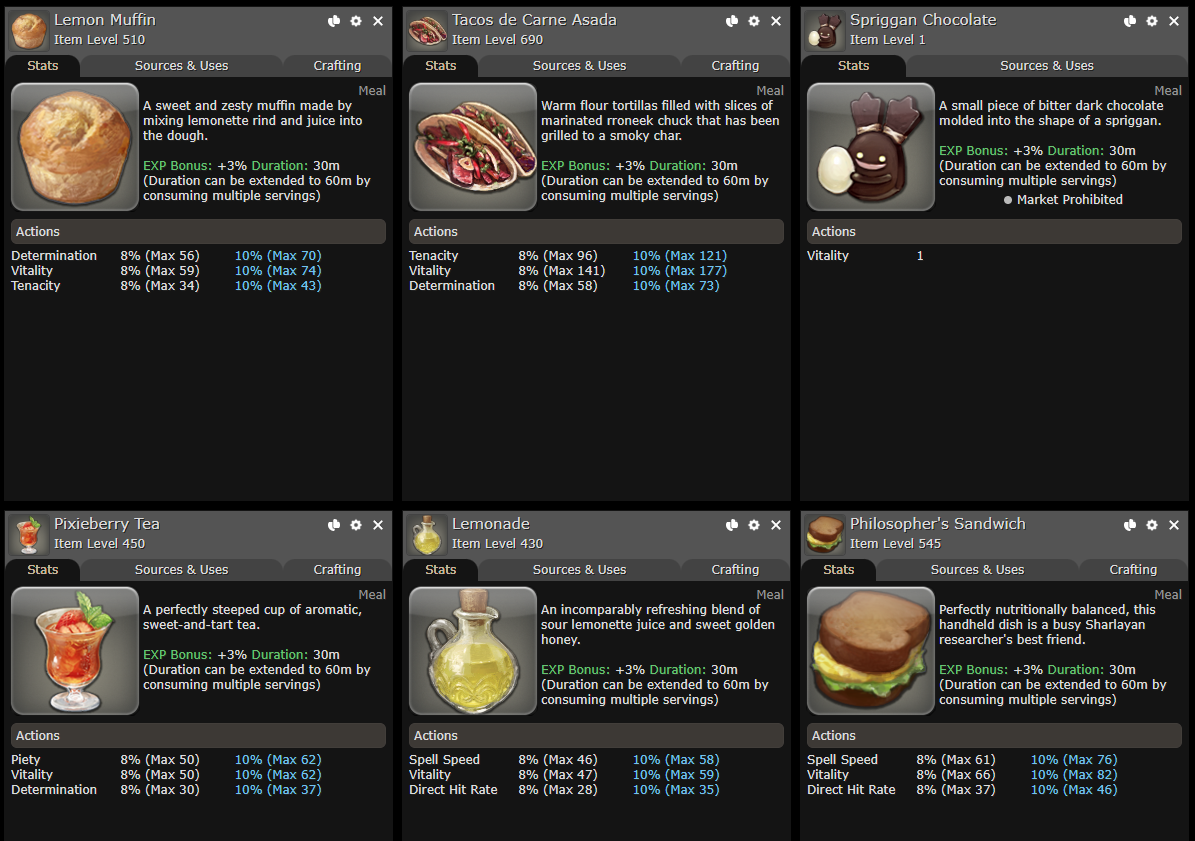Viewport: 1195px width, 841px height.
Task: Click the small Tacos de Carne Asada header icon
Action: tap(426, 30)
